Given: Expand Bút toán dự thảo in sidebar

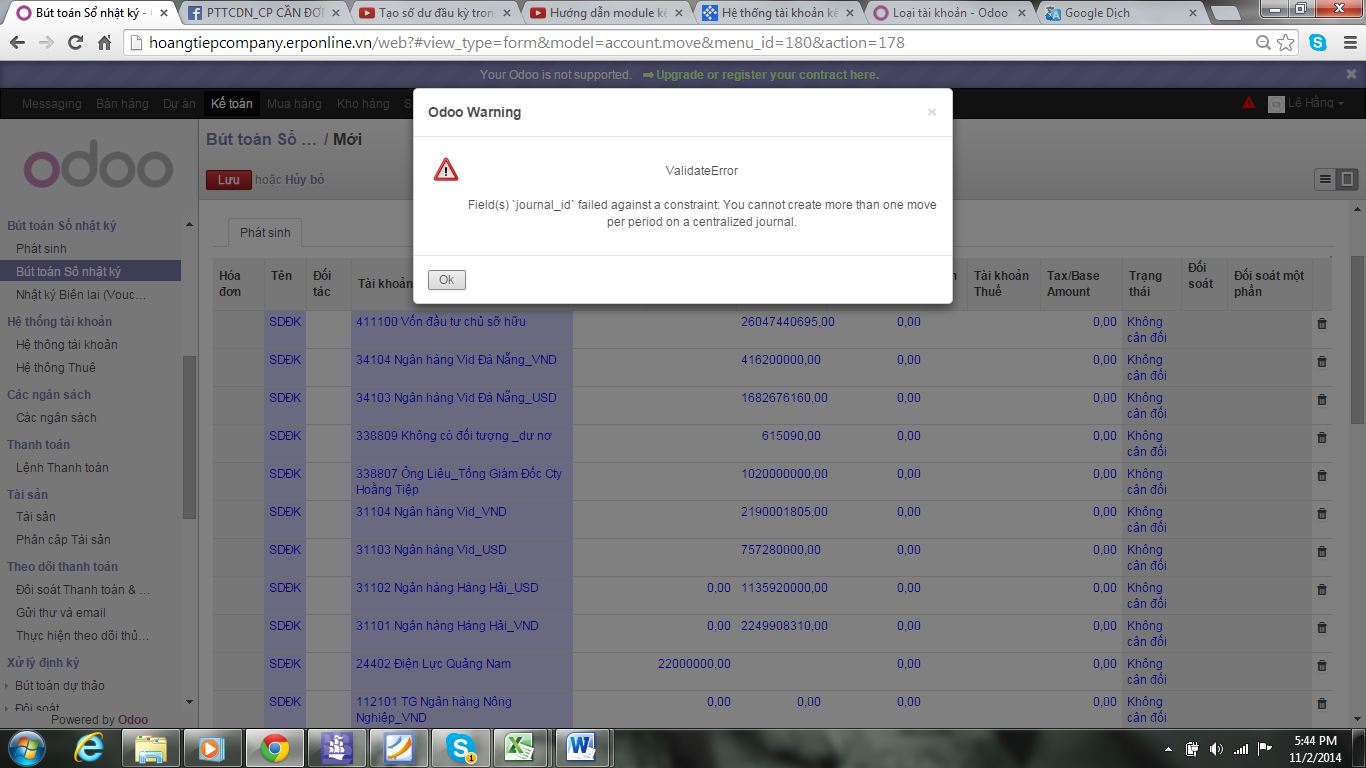Looking at the screenshot, I should [x=60, y=685].
